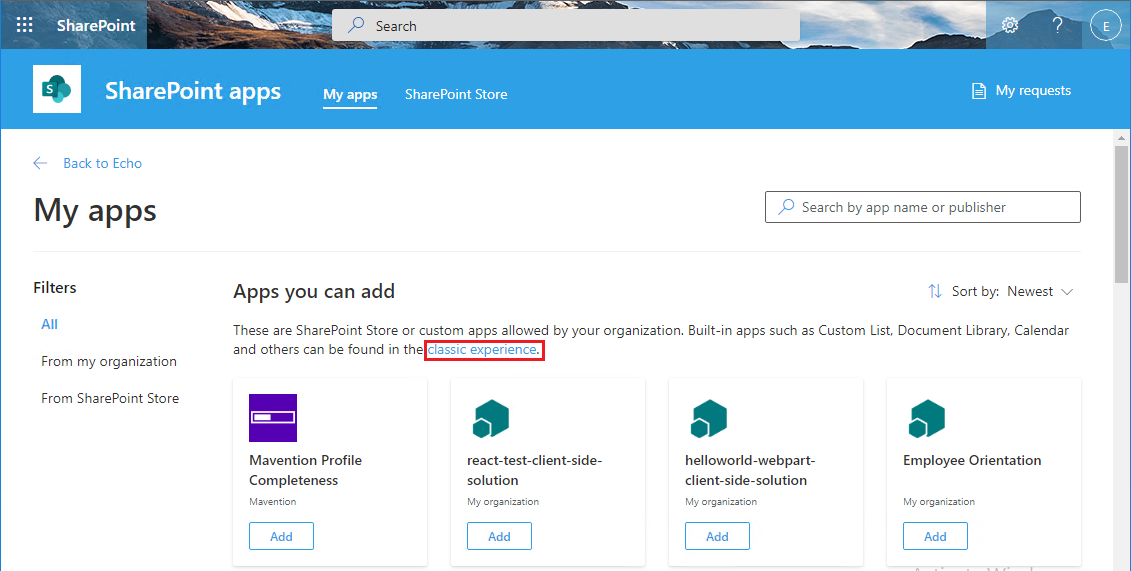This screenshot has height=571, width=1131.
Task: Click the Employee Orientation app icon
Action: pyautogui.click(x=927, y=418)
